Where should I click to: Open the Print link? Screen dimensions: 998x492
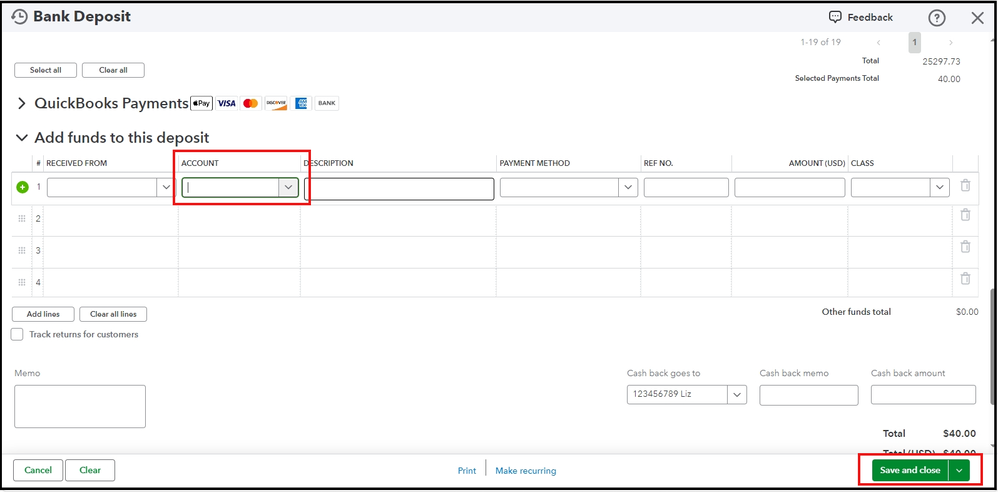(467, 471)
